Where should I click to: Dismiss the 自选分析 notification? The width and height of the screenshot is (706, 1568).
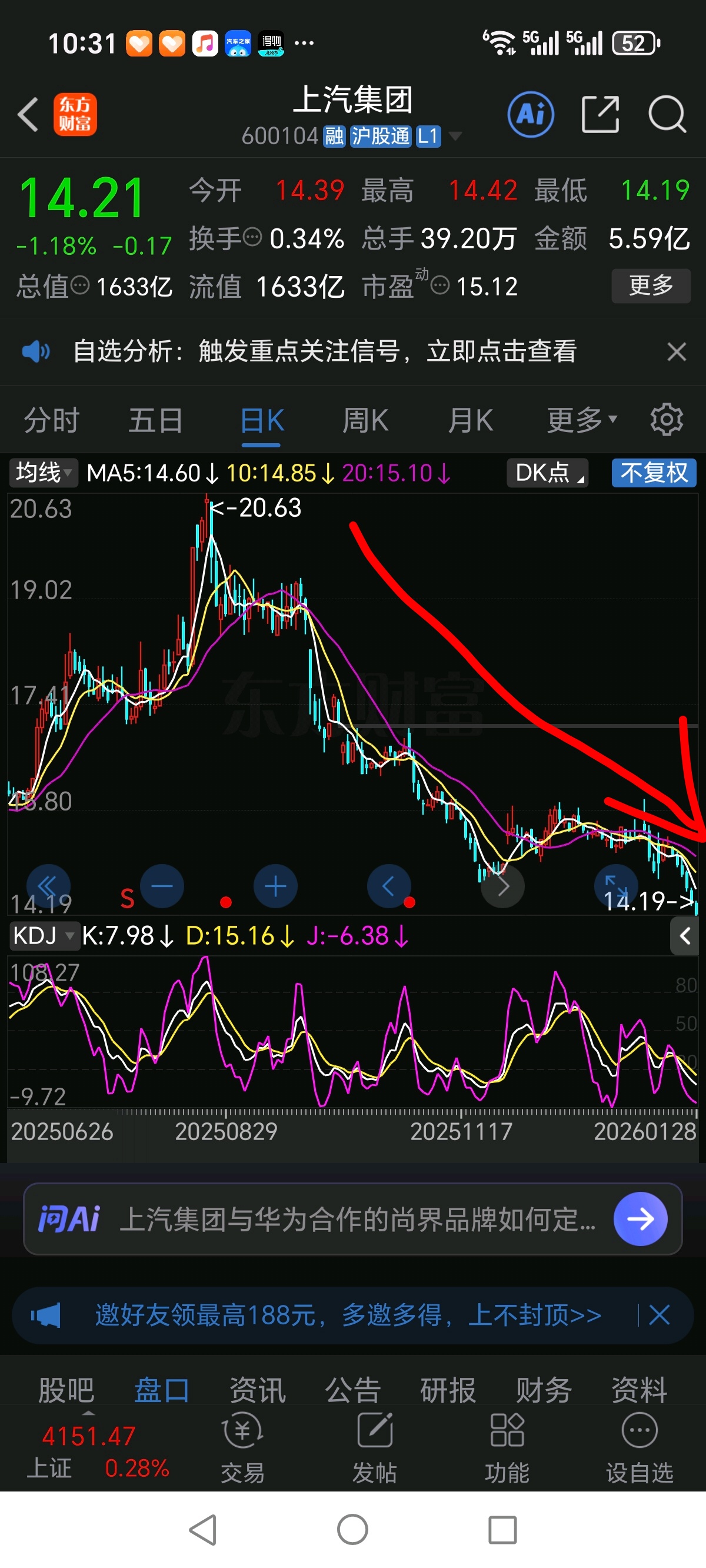coord(677,352)
